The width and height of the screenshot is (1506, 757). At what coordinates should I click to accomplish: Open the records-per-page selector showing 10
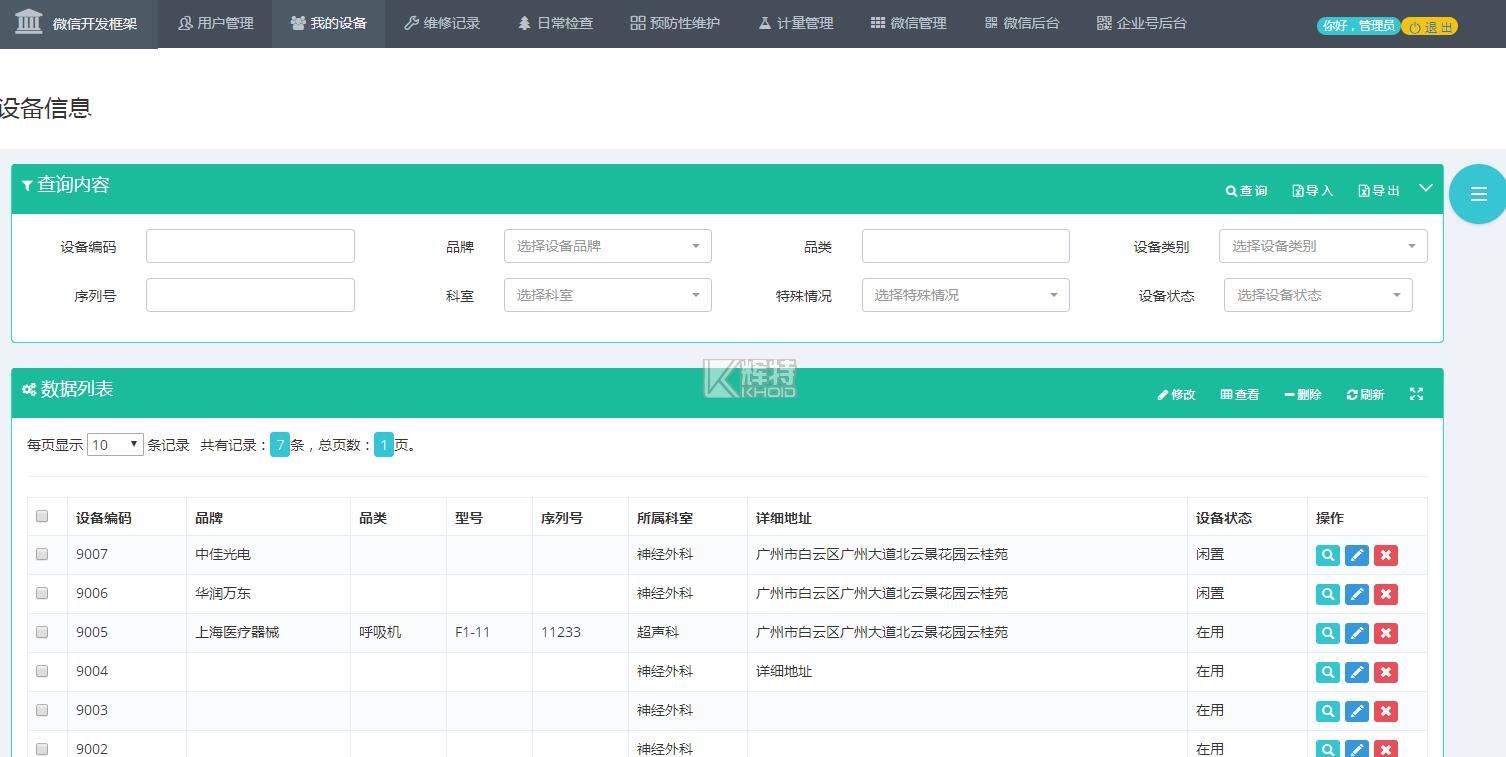click(115, 445)
